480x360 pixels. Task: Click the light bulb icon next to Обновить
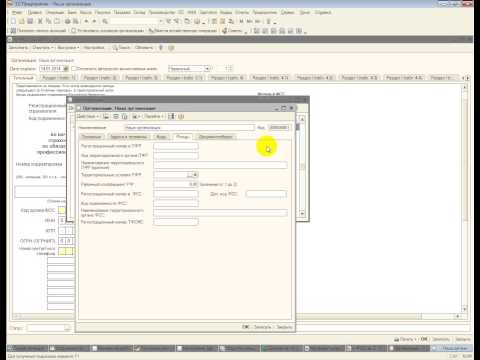tap(161, 48)
